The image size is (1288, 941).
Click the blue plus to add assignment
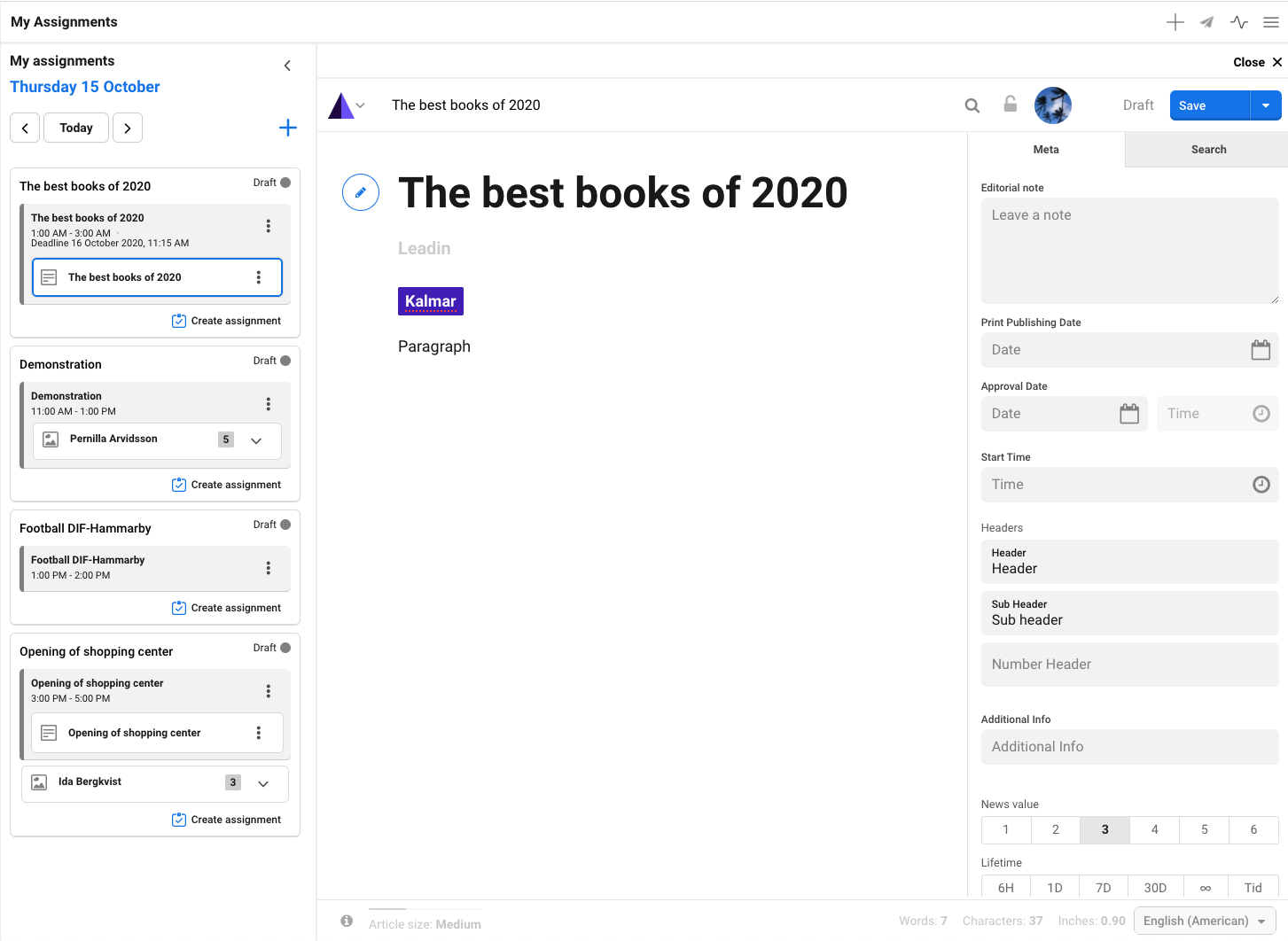click(288, 128)
